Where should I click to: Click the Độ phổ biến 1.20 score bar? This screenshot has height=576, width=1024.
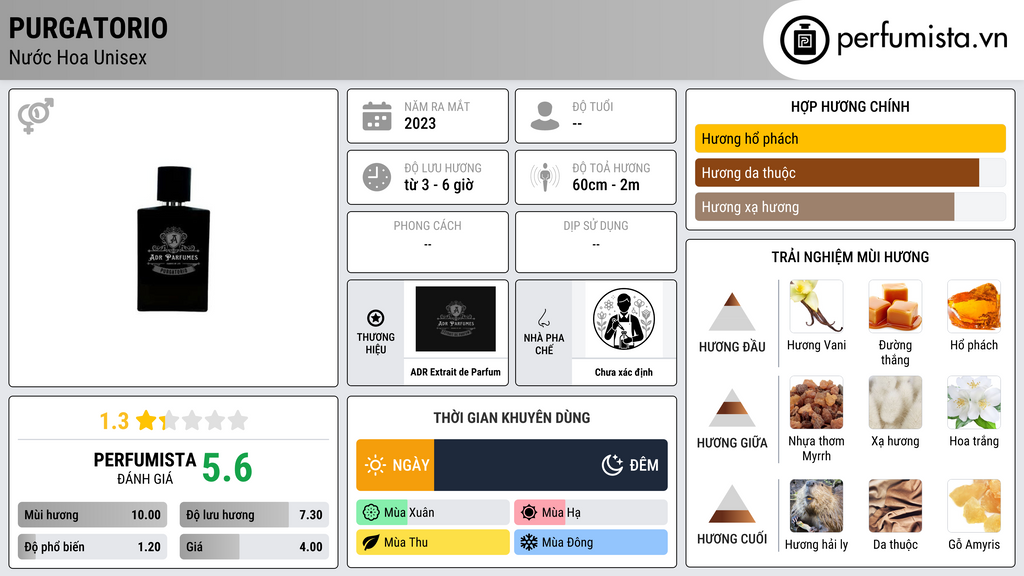(93, 547)
